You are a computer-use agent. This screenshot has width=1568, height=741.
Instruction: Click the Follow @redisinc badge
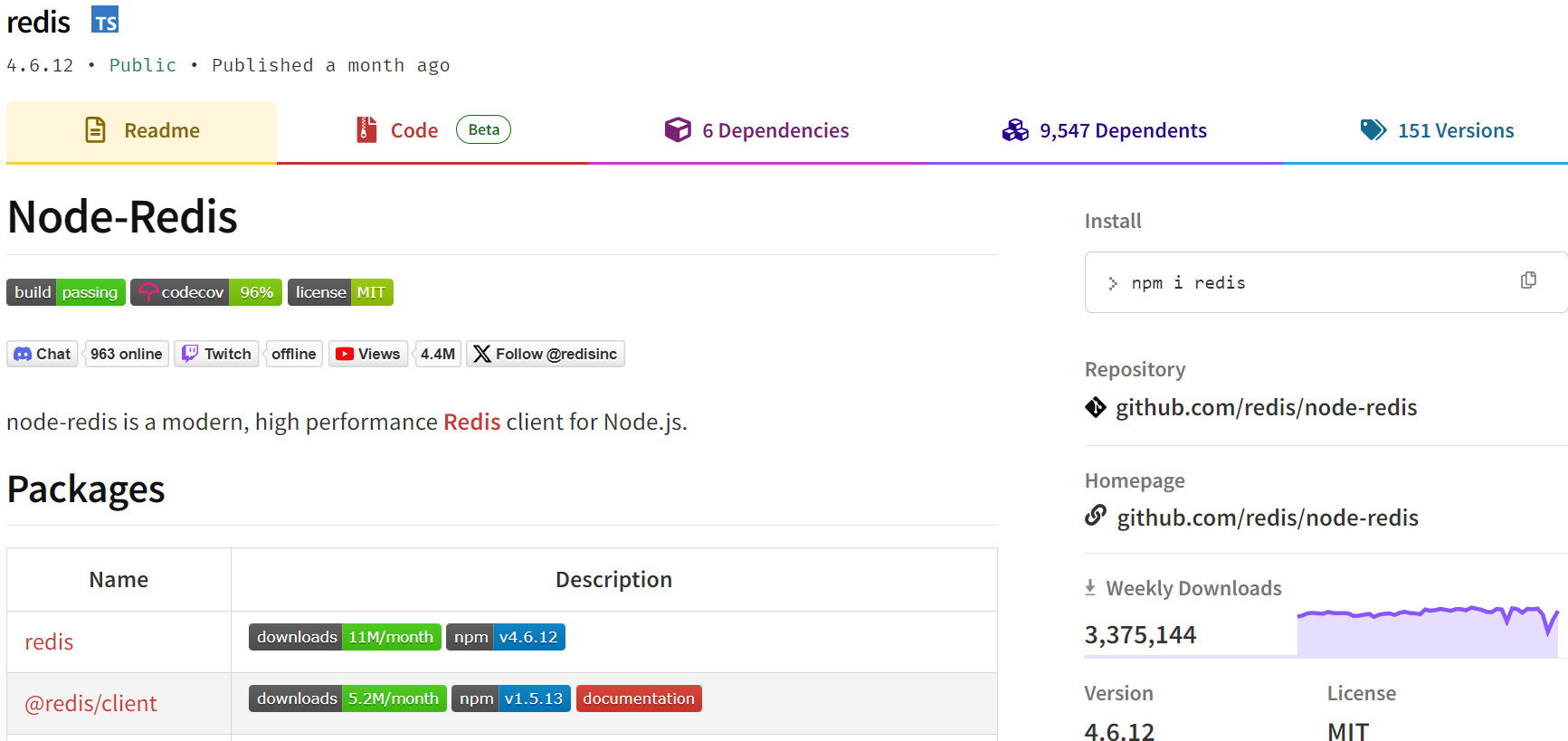(x=546, y=354)
